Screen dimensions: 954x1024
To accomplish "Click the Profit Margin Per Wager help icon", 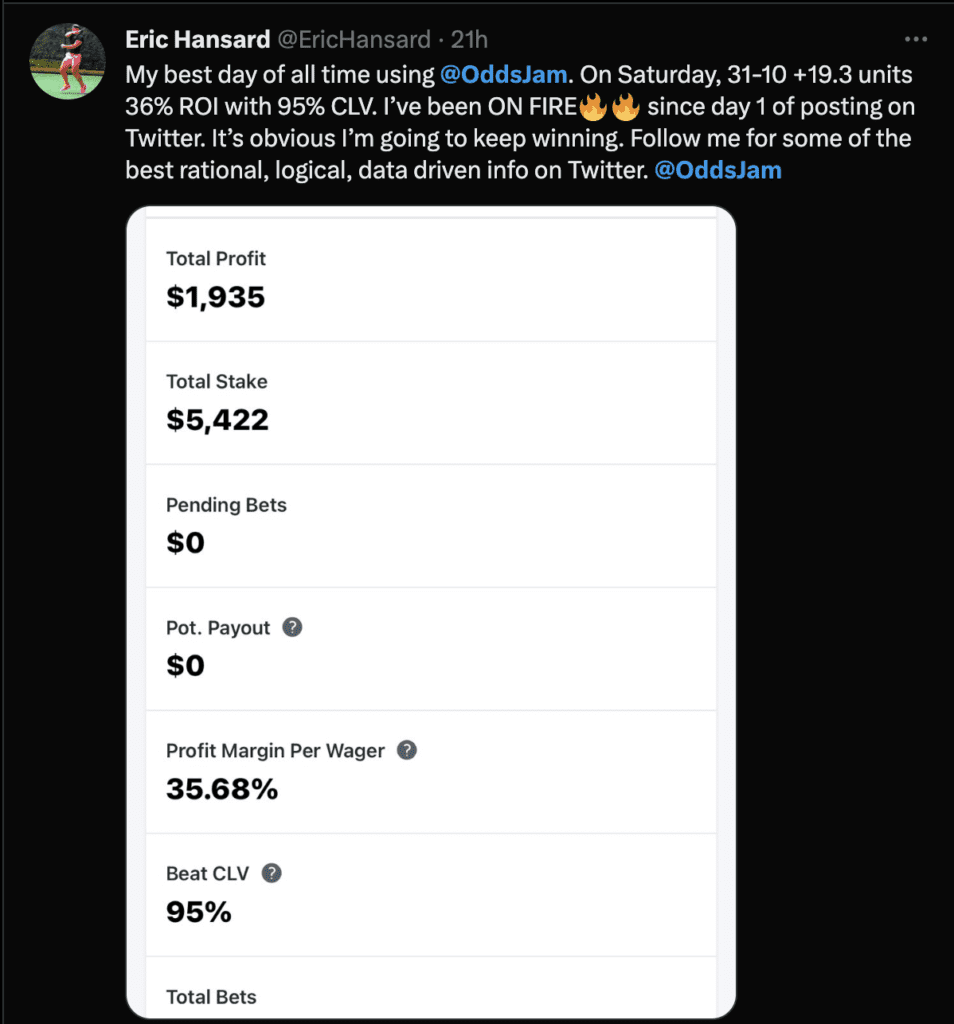I will coord(407,750).
